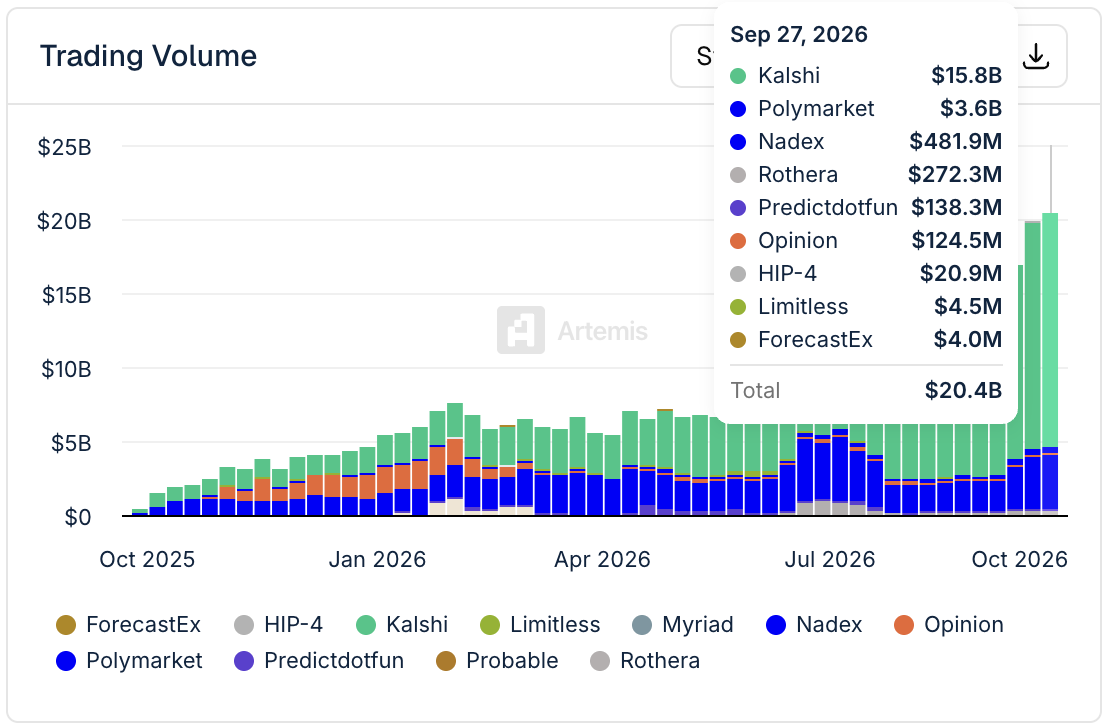Click the $10B y-axis label
Screen dimensions: 1108x725
66,369
